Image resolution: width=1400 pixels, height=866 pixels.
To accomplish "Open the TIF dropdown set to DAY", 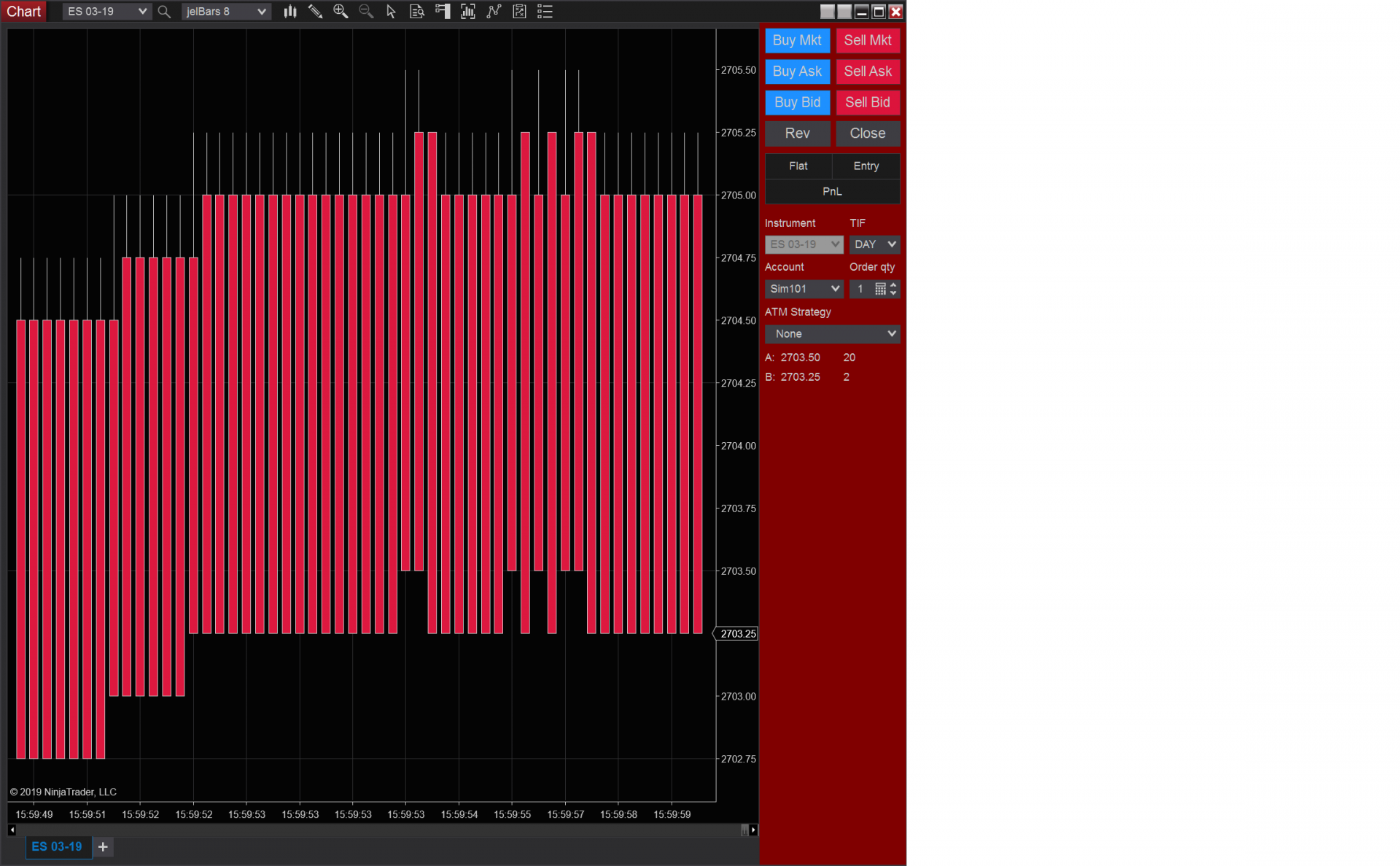I will pos(874,244).
